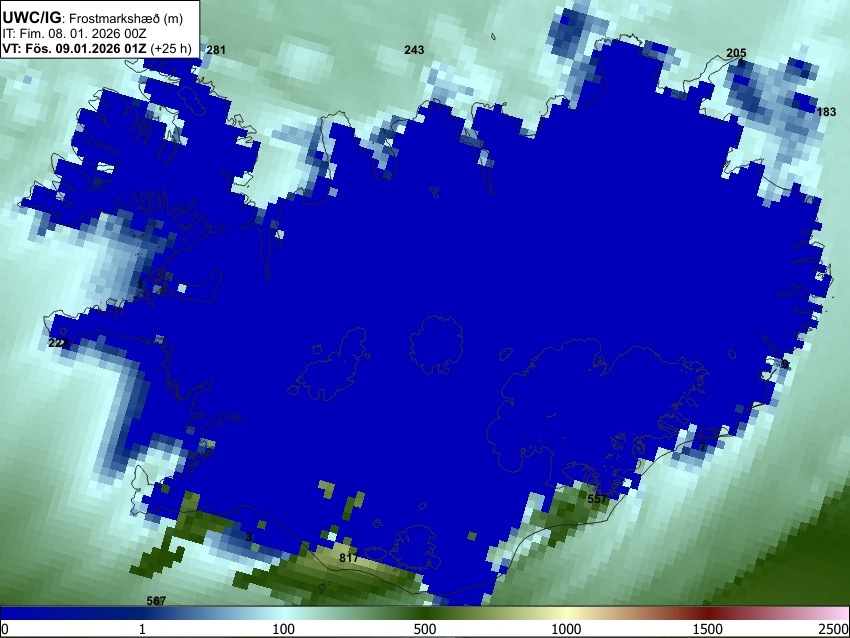The height and width of the screenshot is (638, 850).
Task: Click the "(+25 h)" forecast offset text
Action: click(x=171, y=48)
